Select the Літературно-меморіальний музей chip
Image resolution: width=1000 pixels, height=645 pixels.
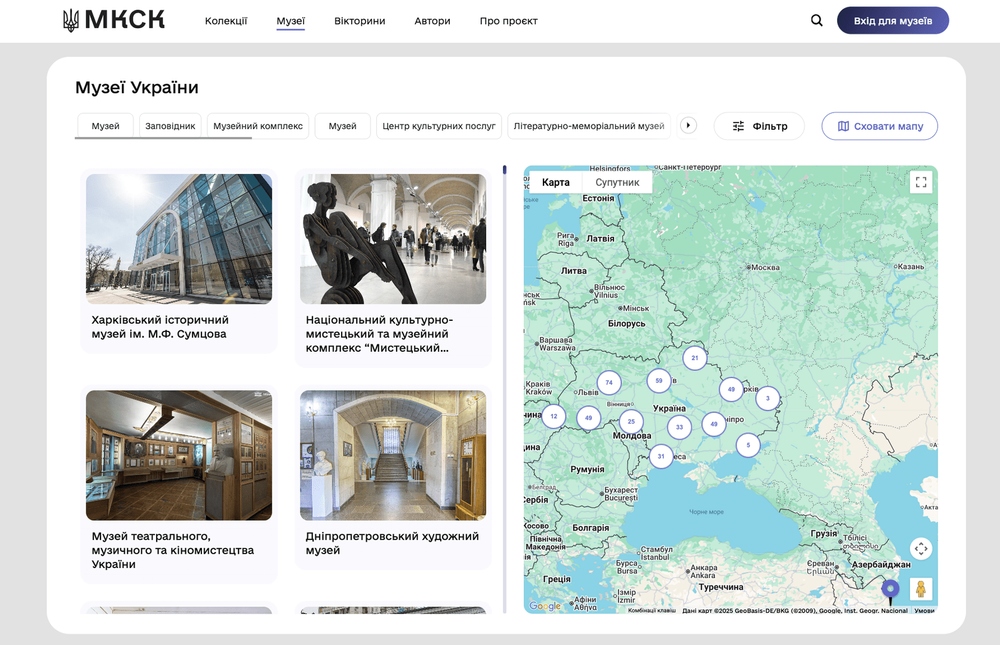pos(589,126)
